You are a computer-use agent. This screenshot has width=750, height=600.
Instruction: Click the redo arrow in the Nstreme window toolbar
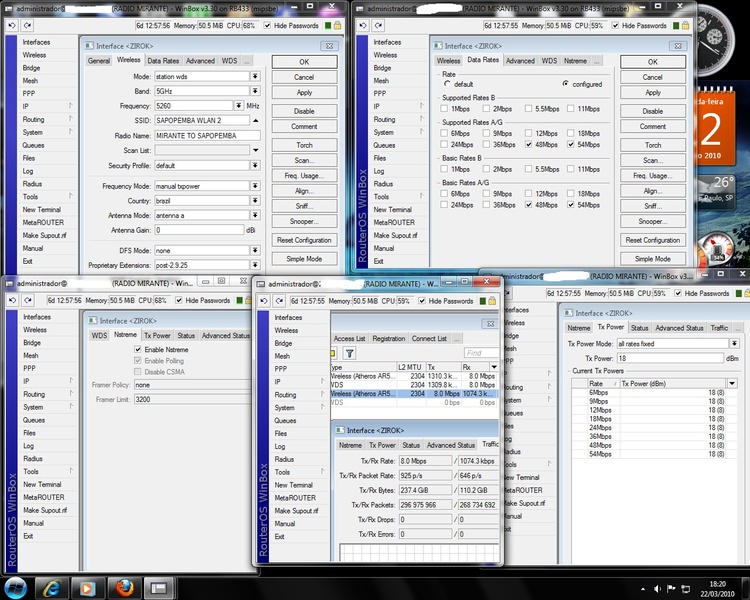click(28, 300)
